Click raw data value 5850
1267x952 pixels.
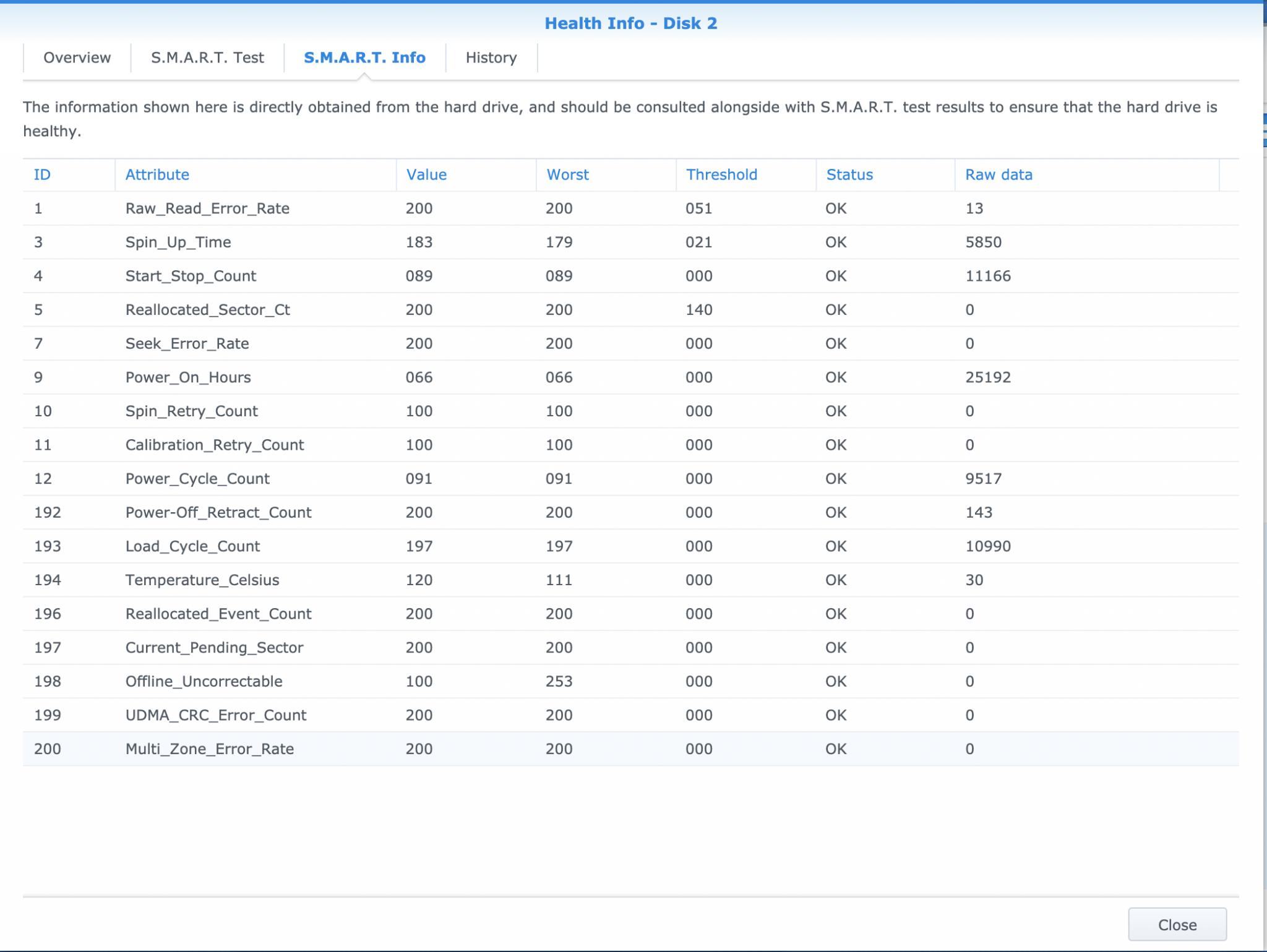[983, 242]
